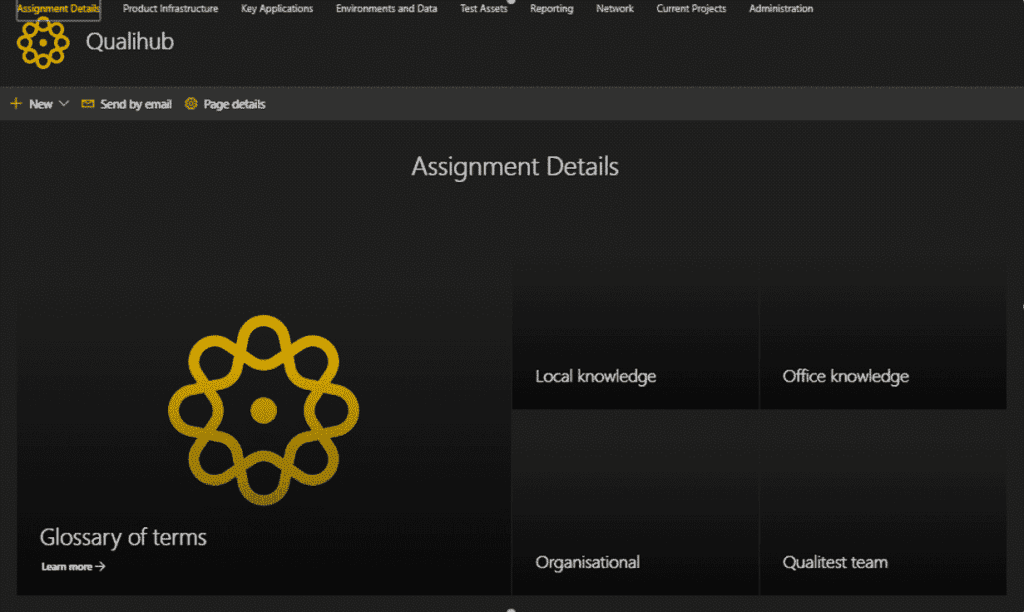Click the page indicator dot at bottom center

click(511, 608)
